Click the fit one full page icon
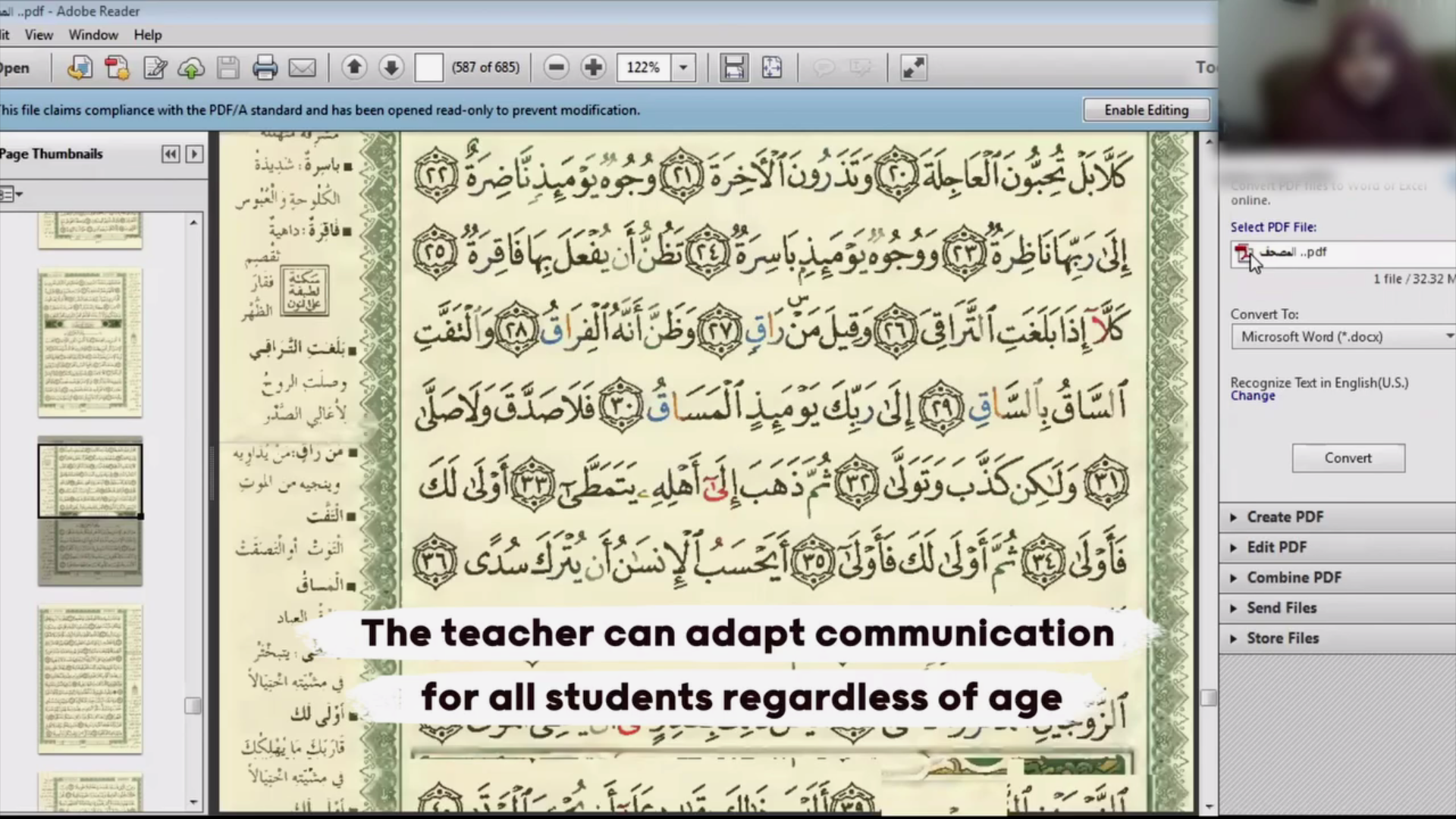Image resolution: width=1456 pixels, height=819 pixels. click(772, 67)
